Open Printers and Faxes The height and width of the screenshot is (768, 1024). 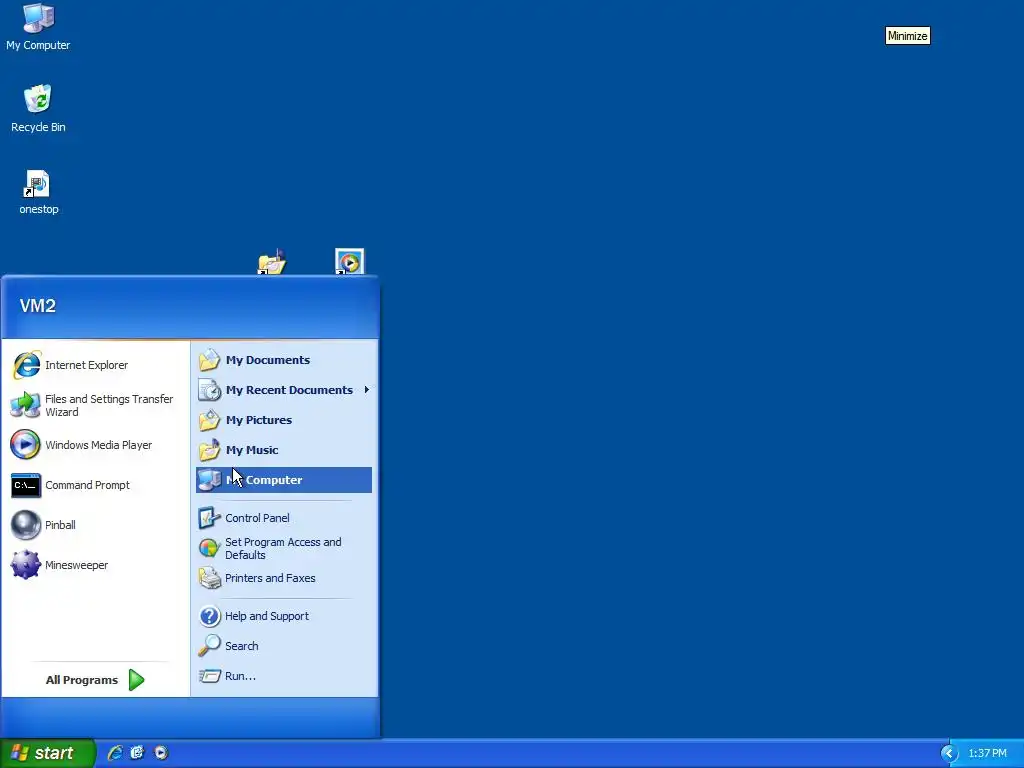[x=284, y=578]
